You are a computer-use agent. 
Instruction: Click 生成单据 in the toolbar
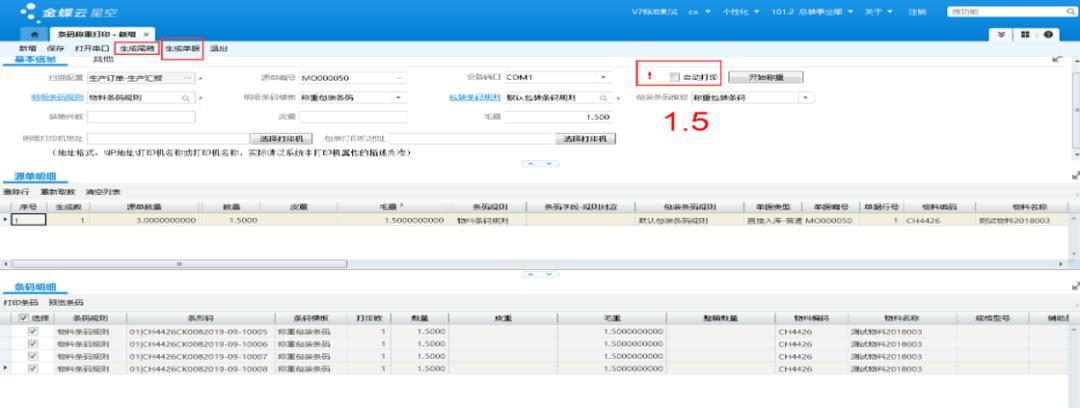pyautogui.click(x=182, y=48)
